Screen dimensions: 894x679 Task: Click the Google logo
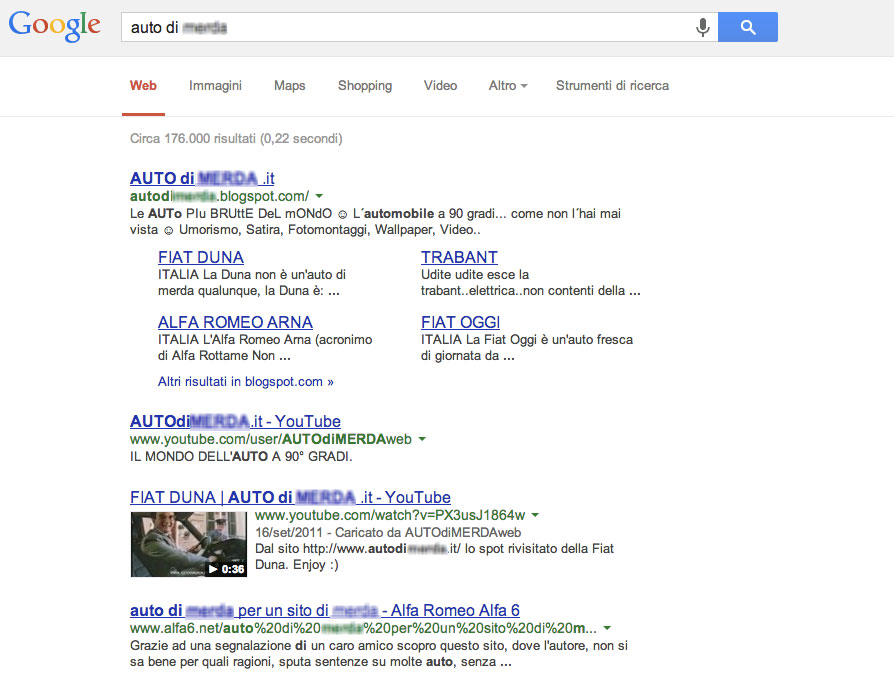pos(55,26)
